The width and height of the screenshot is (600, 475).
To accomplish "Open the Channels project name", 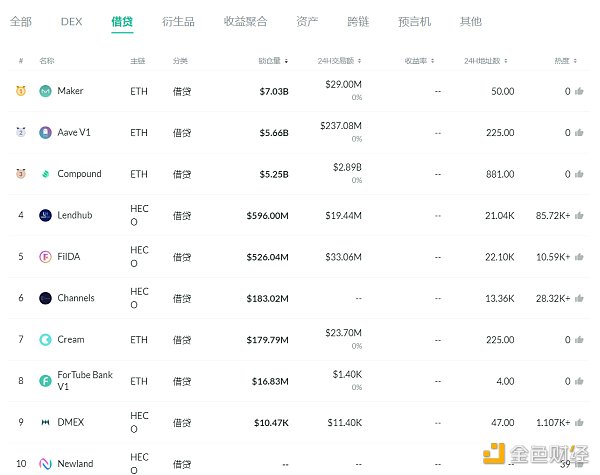I will (76, 298).
